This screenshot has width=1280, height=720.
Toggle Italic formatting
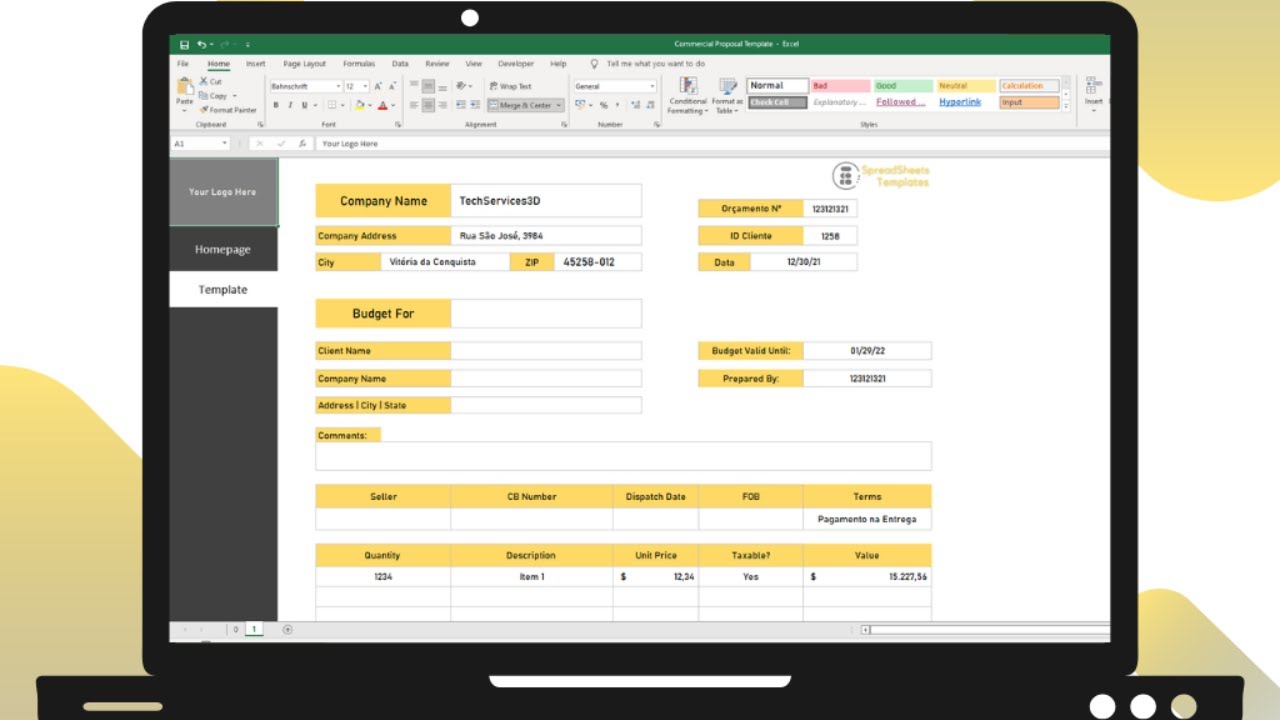pyautogui.click(x=290, y=105)
